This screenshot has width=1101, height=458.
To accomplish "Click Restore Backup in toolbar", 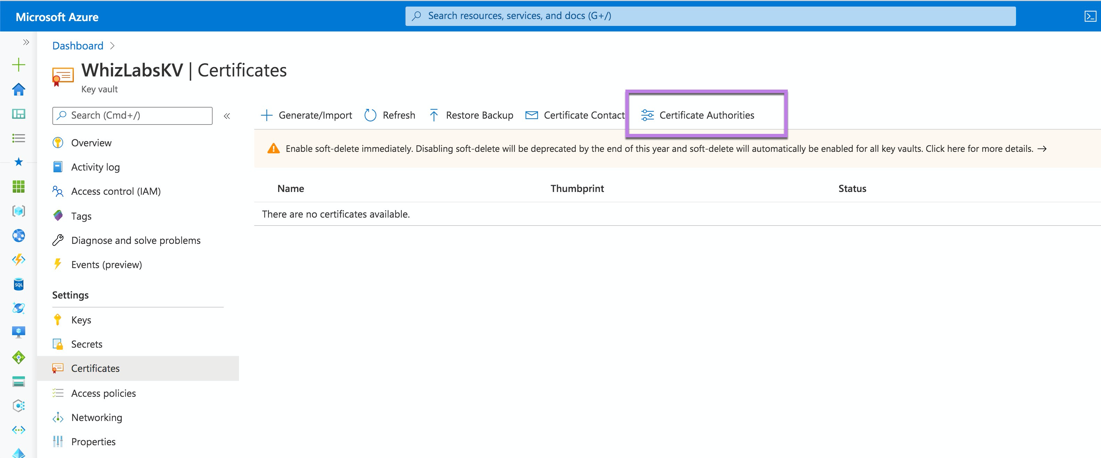I will 470,115.
